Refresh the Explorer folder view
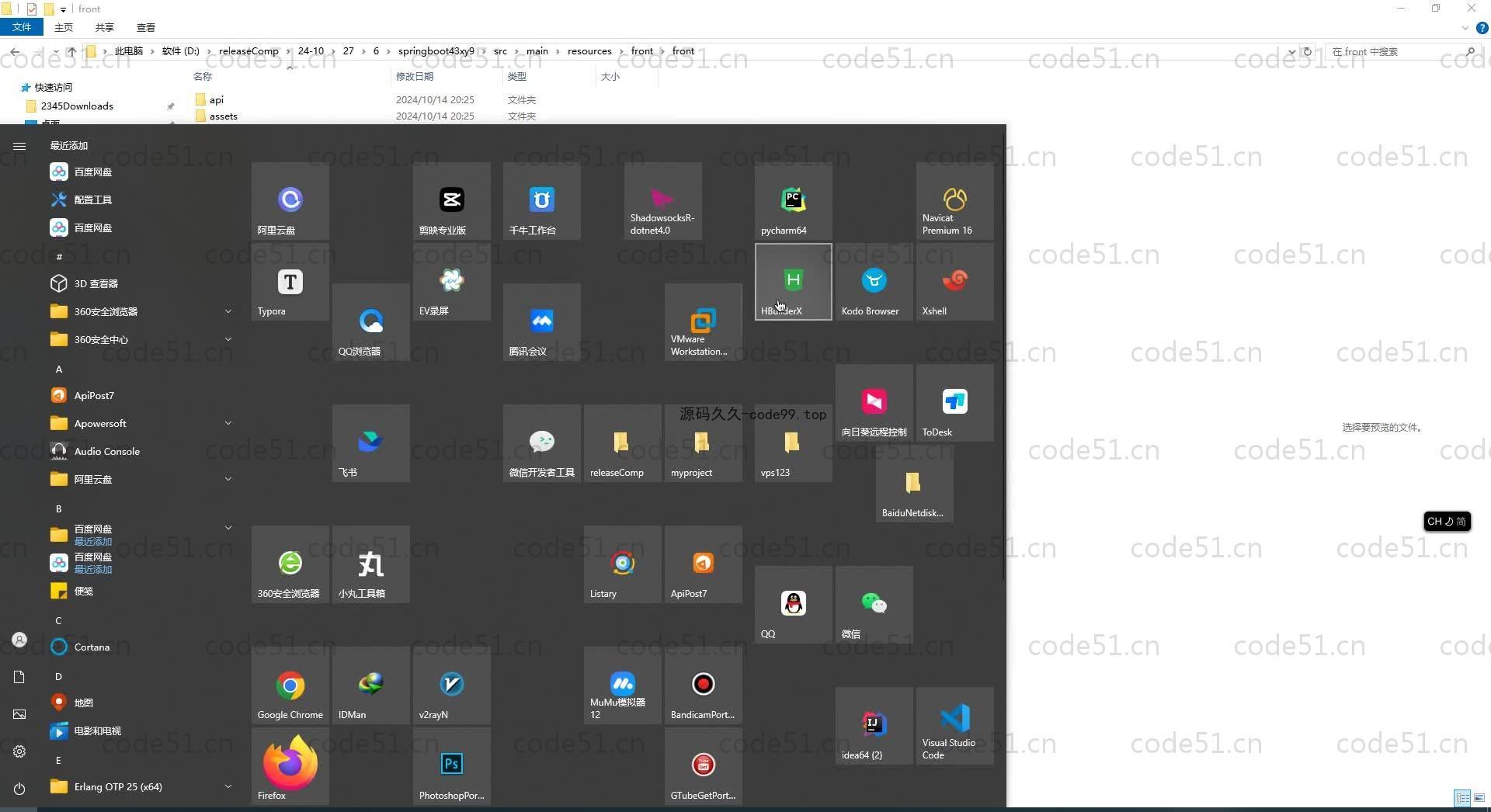This screenshot has height=812, width=1491. coord(1308,52)
